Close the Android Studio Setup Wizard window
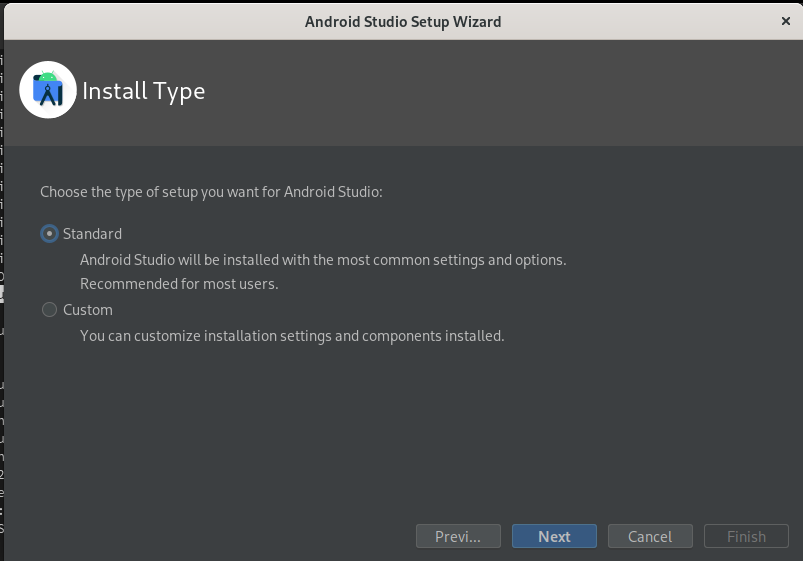 pyautogui.click(x=786, y=21)
